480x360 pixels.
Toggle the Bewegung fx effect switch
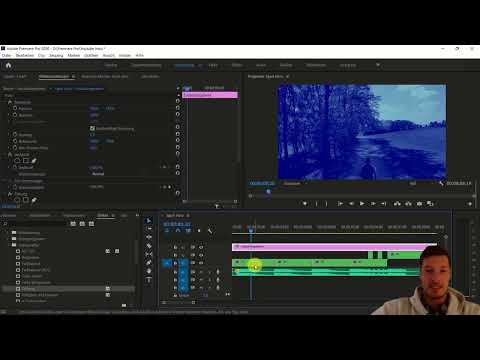click(x=10, y=102)
